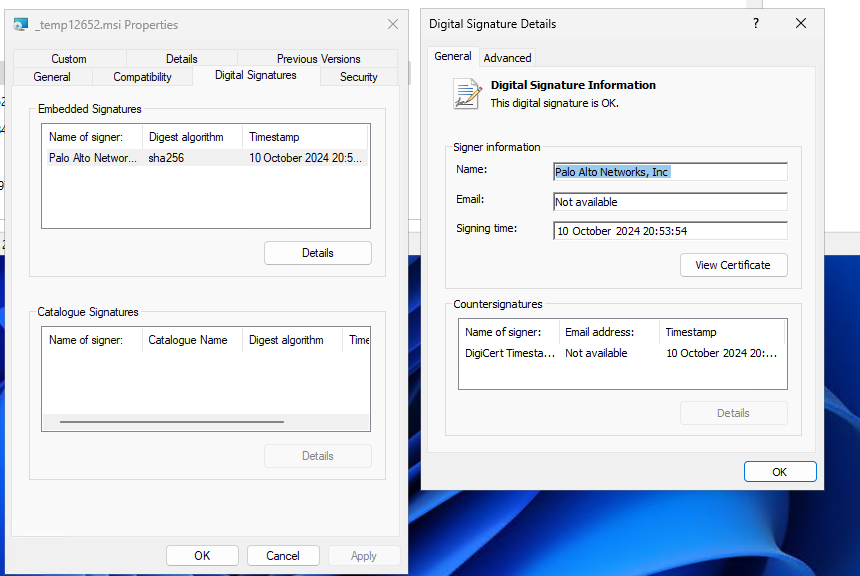Switch to the Details tab in Properties

click(182, 59)
